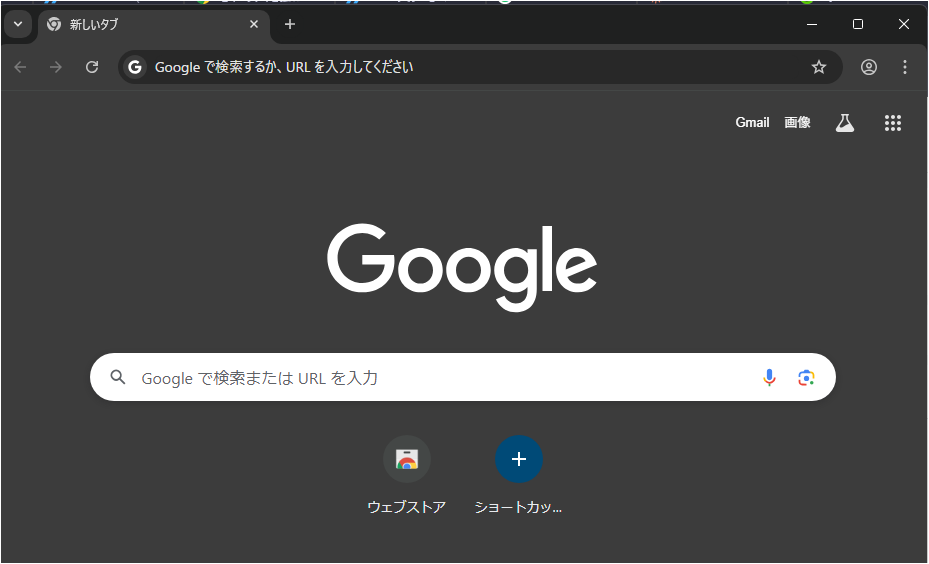Click the ウェブストア label text
The width and height of the screenshot is (929, 564).
click(x=407, y=507)
